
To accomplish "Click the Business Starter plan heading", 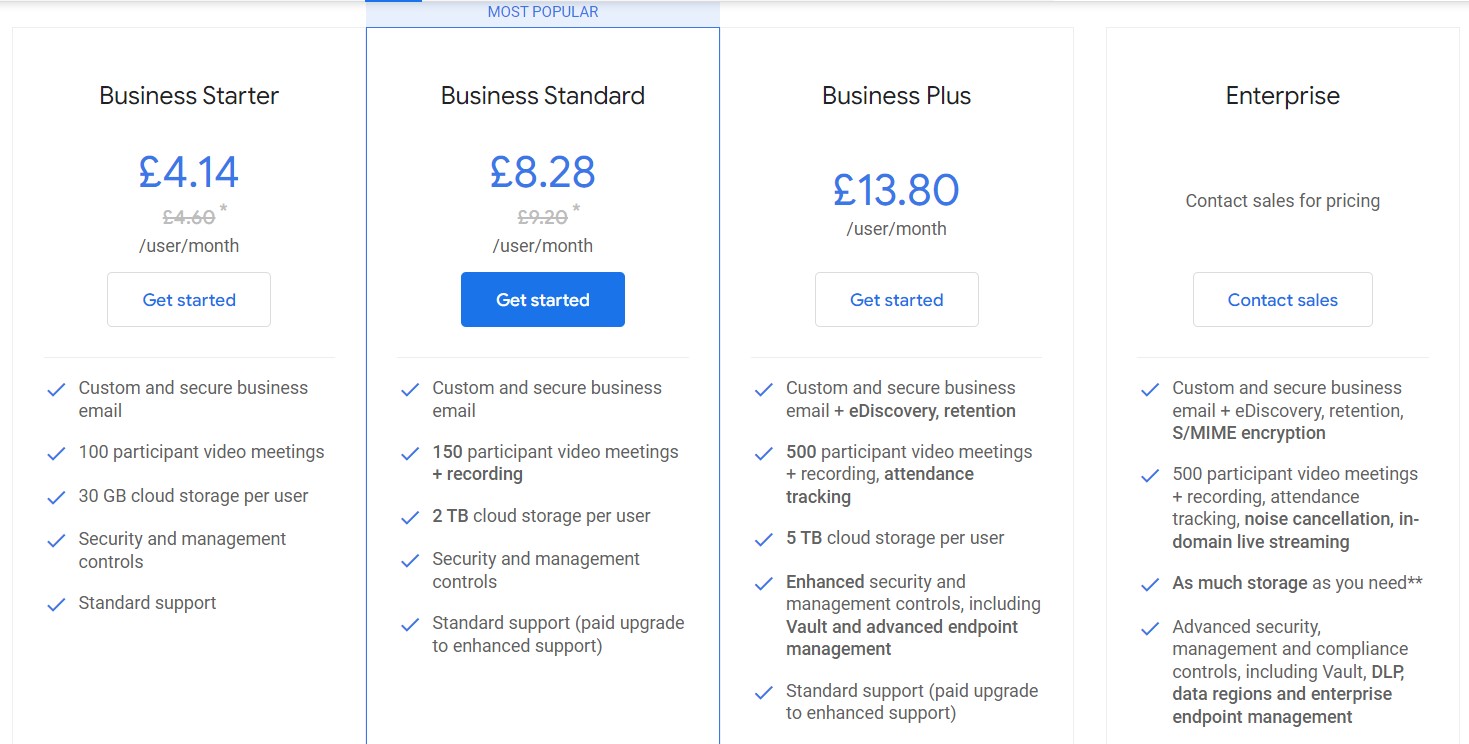I will (x=189, y=96).
